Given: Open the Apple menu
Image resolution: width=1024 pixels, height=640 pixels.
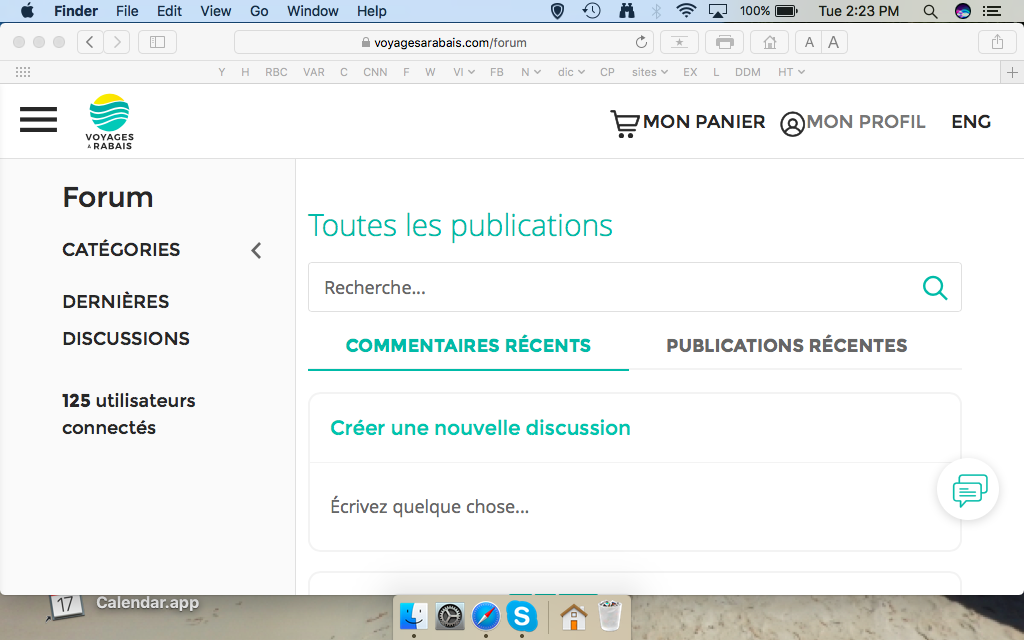Looking at the screenshot, I should 27,10.
